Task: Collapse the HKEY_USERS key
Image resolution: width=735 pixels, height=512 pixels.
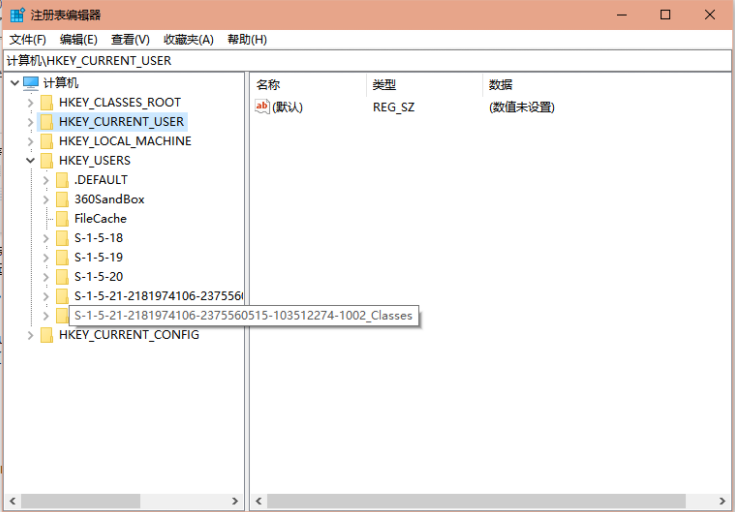Action: point(30,161)
